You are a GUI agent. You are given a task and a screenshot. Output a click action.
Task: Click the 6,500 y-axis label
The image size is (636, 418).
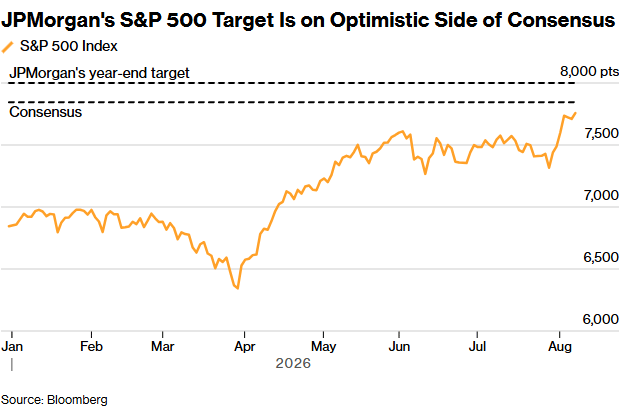point(601,257)
